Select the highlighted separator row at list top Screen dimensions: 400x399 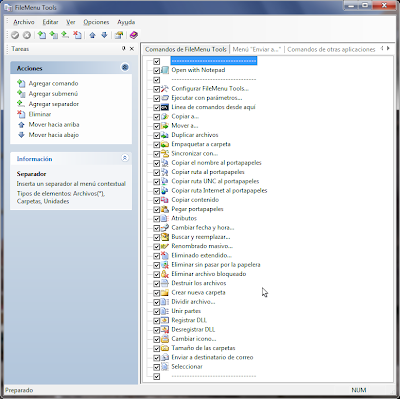click(214, 61)
